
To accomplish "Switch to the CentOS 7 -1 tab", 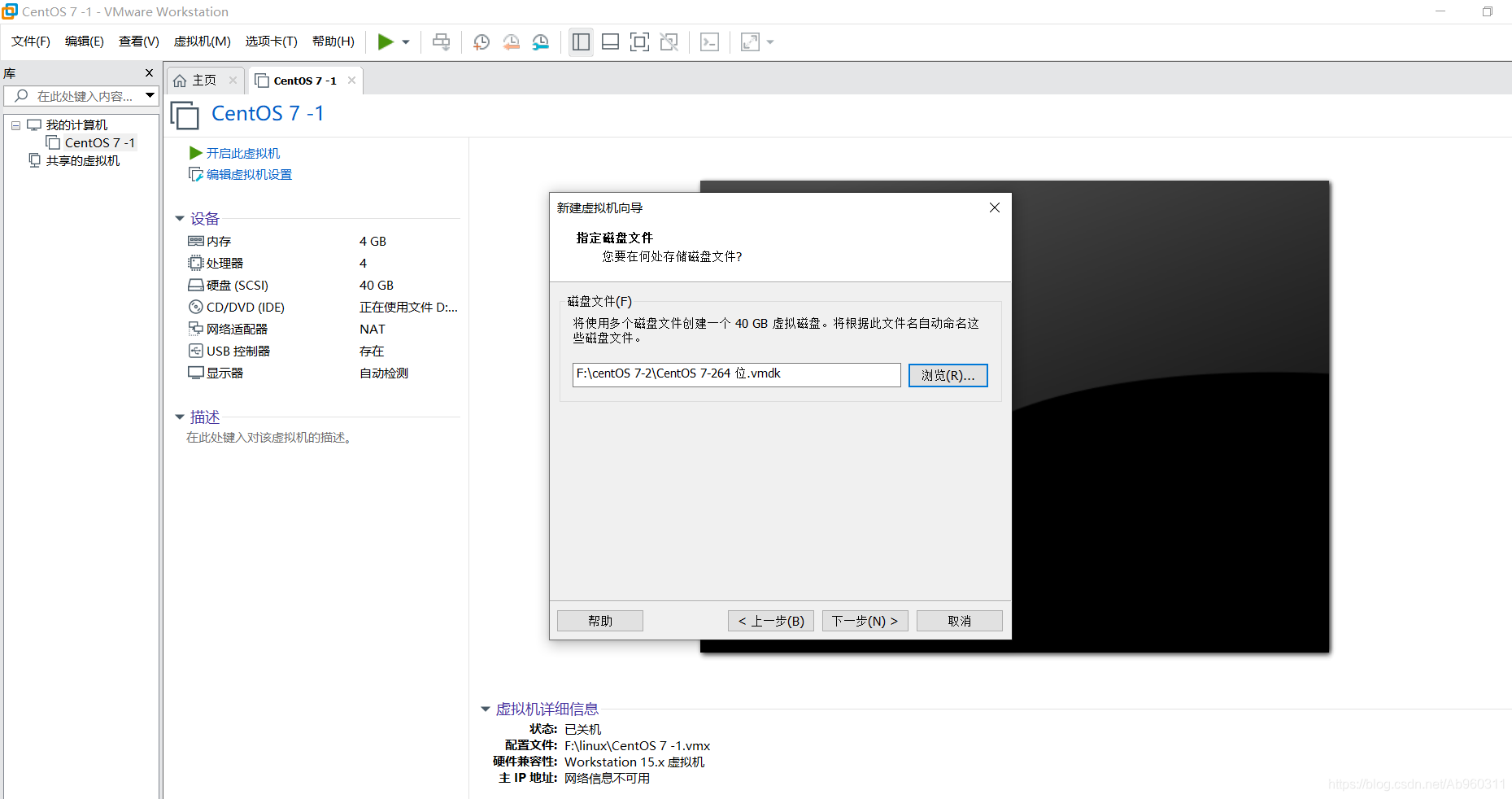I will 304,81.
